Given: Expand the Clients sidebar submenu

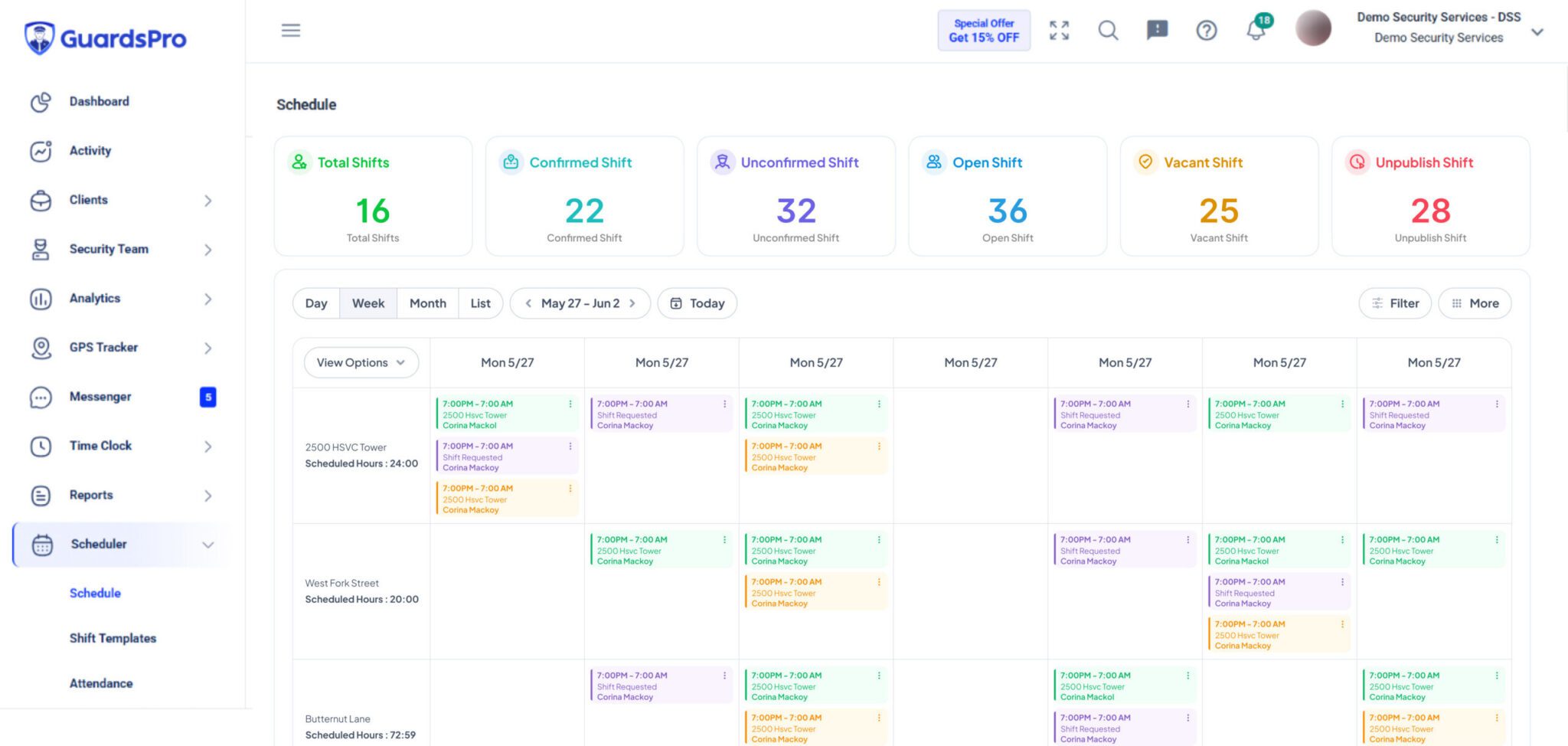Looking at the screenshot, I should coord(207,201).
